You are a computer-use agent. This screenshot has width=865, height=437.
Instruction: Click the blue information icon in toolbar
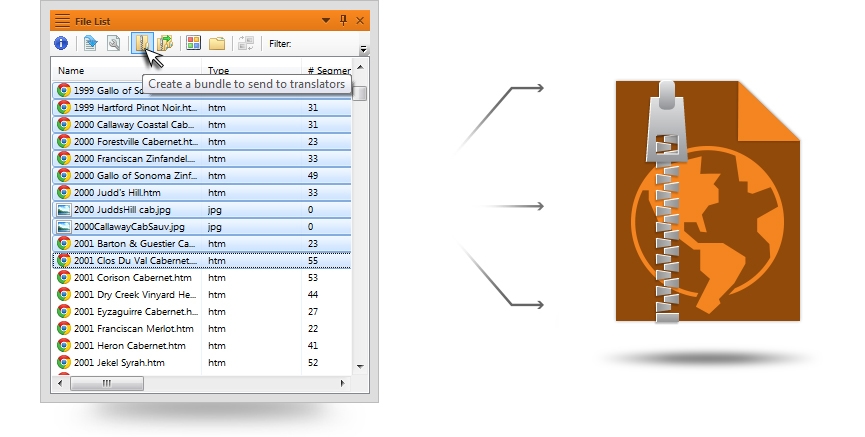point(61,43)
